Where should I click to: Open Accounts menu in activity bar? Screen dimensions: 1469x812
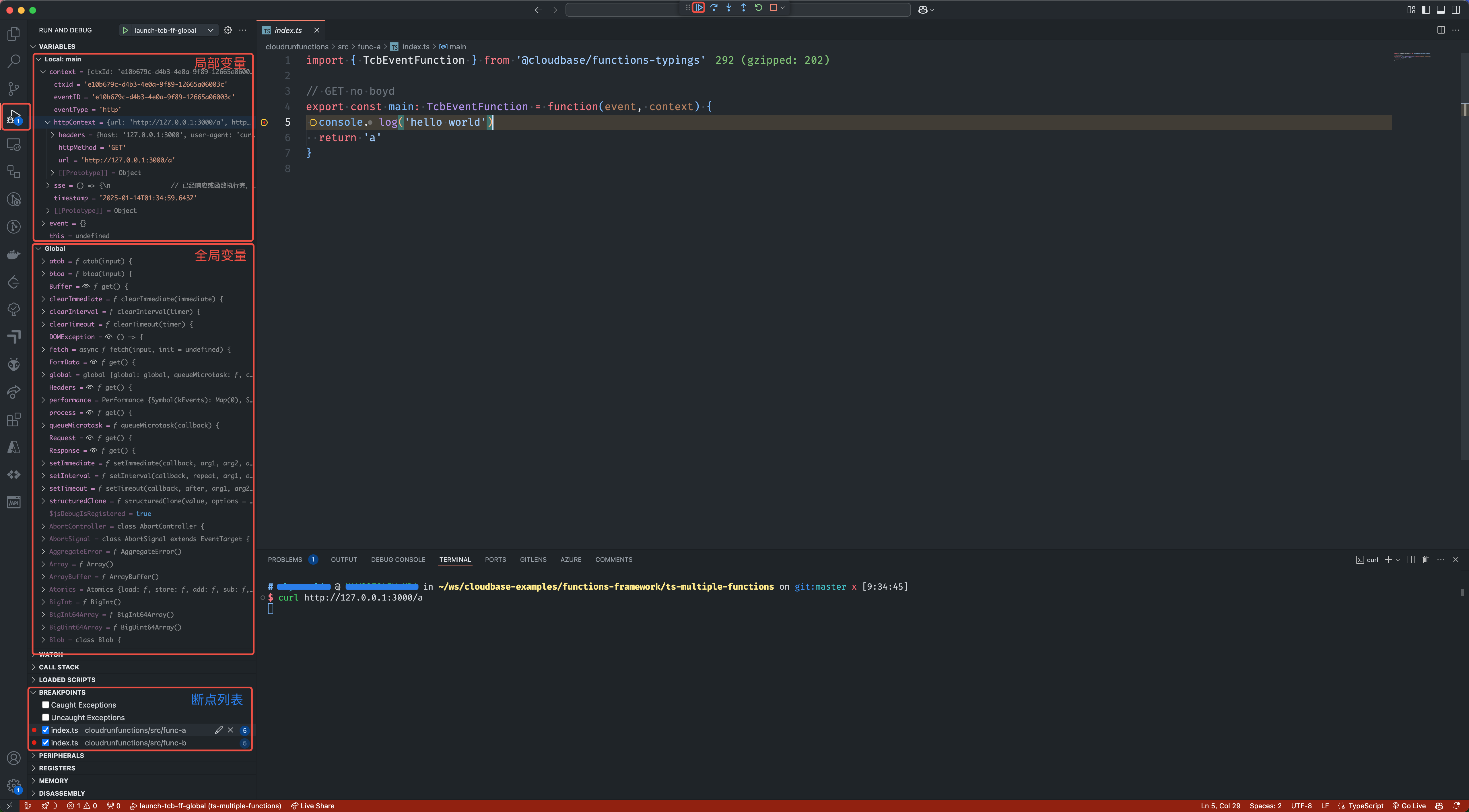[14, 758]
